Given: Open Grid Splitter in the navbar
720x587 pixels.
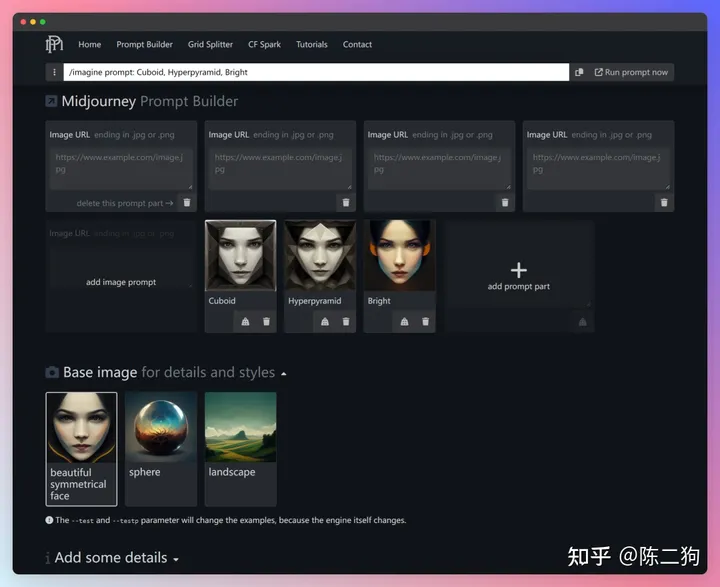Looking at the screenshot, I should (210, 45).
